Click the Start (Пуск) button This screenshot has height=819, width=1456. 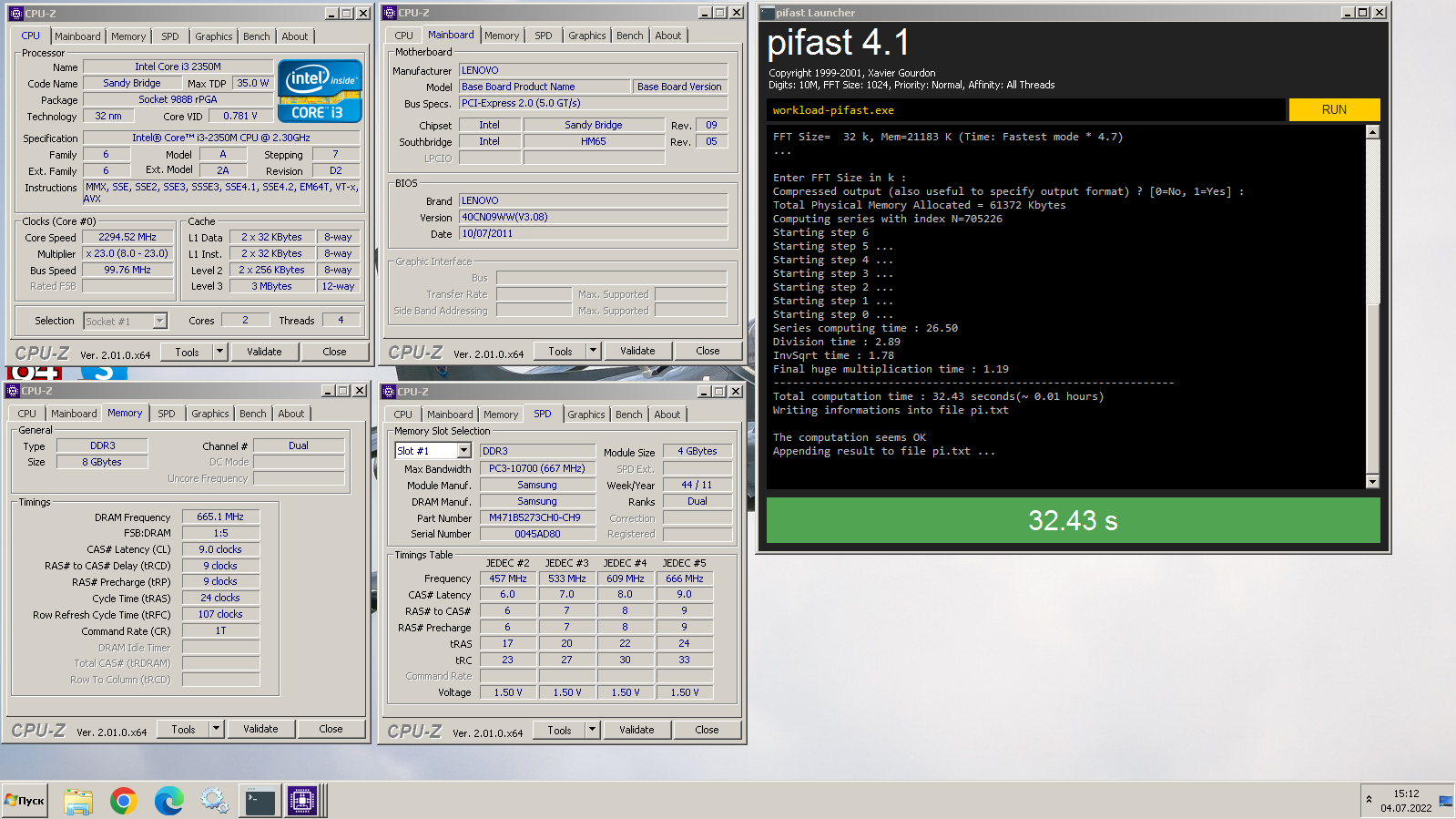pyautogui.click(x=25, y=801)
